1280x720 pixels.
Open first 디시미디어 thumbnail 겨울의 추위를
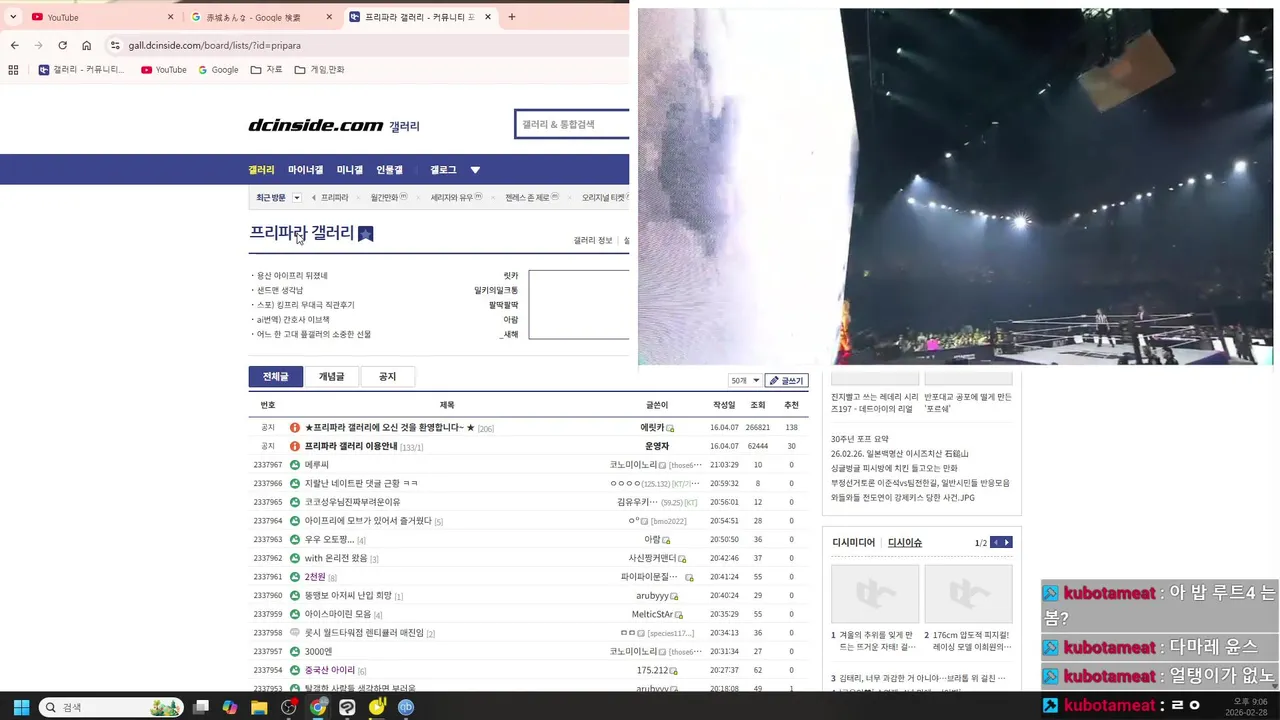tap(875, 594)
